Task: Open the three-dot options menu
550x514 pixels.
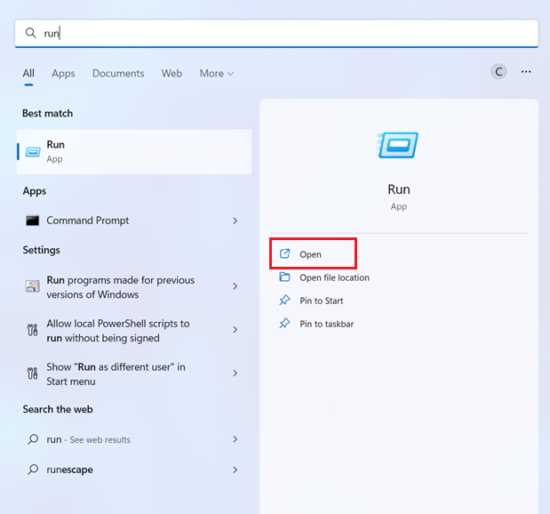Action: 526,72
